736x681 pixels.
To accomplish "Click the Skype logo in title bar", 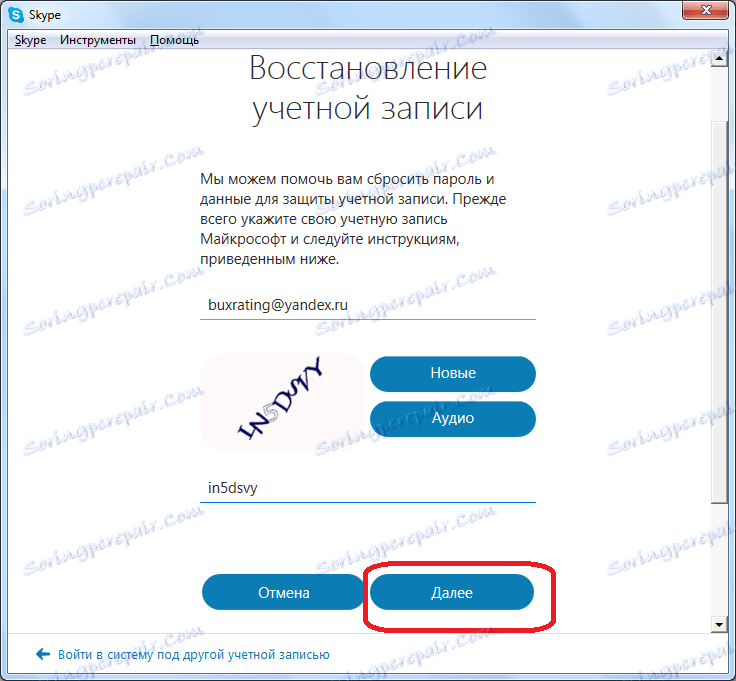I will pos(16,15).
